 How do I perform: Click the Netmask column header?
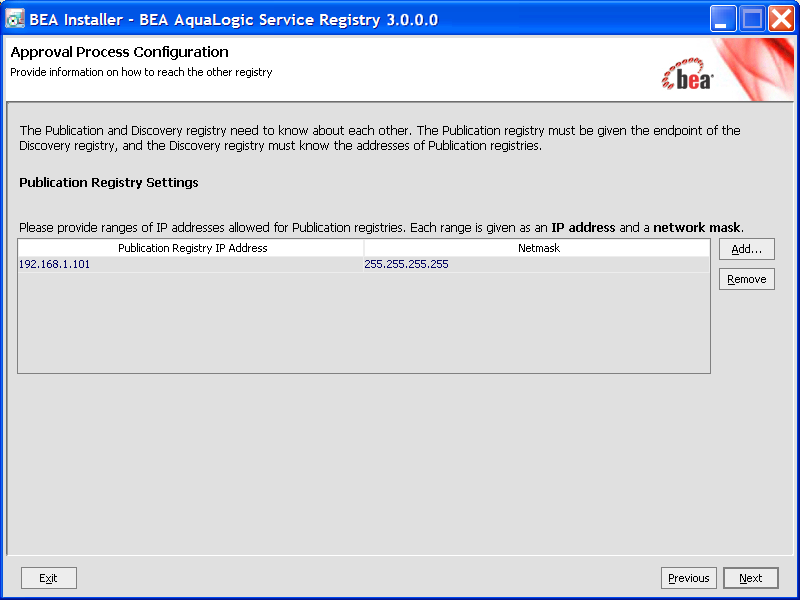(537, 248)
